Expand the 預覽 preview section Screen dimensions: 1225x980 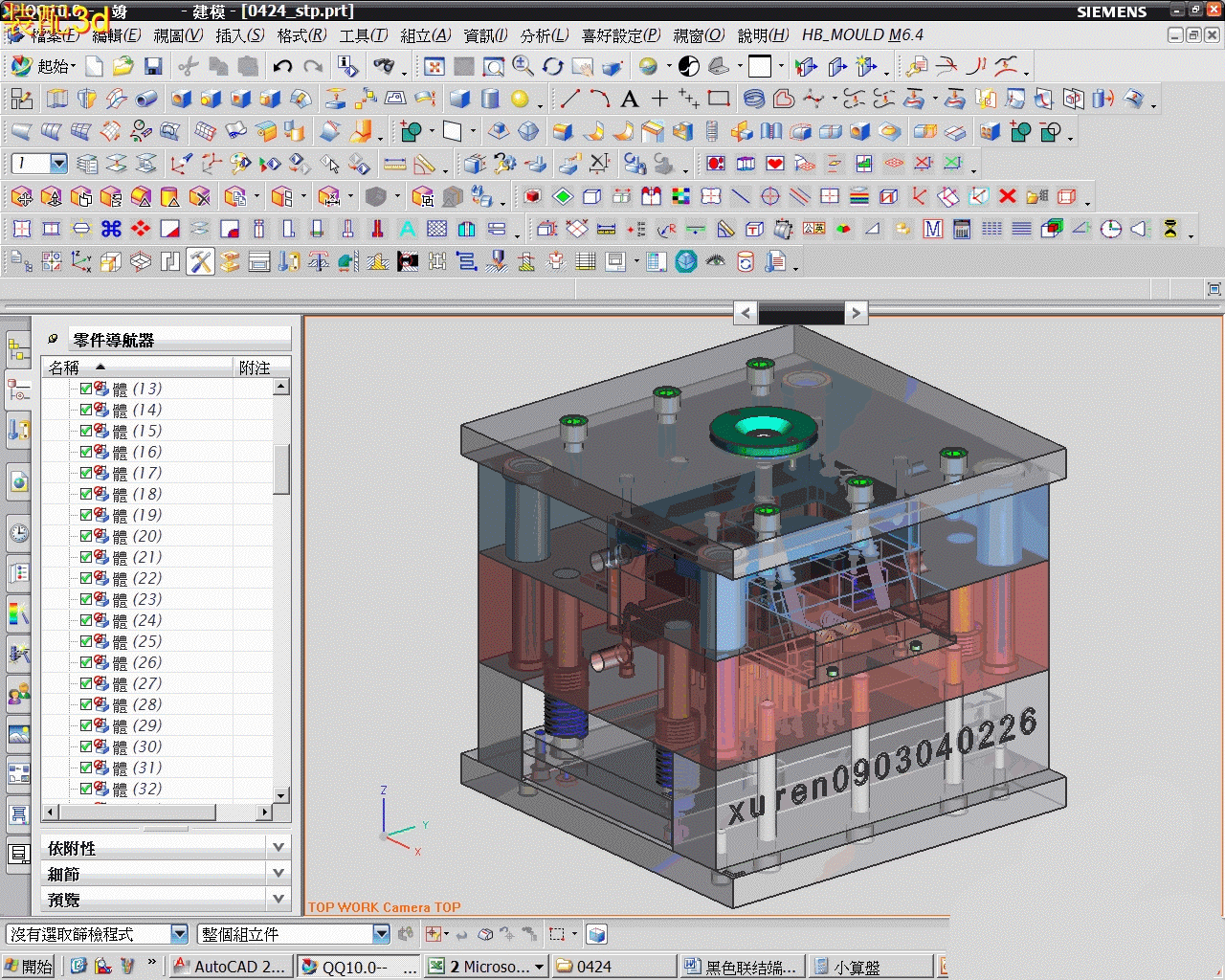pos(278,899)
